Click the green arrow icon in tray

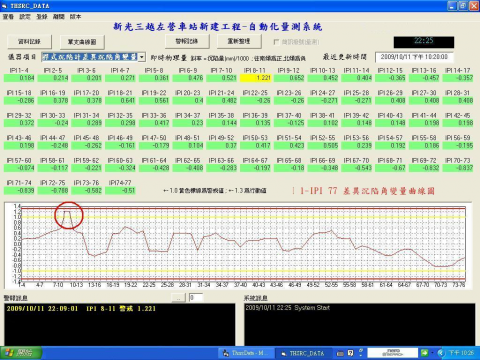pyautogui.click(x=425, y=353)
